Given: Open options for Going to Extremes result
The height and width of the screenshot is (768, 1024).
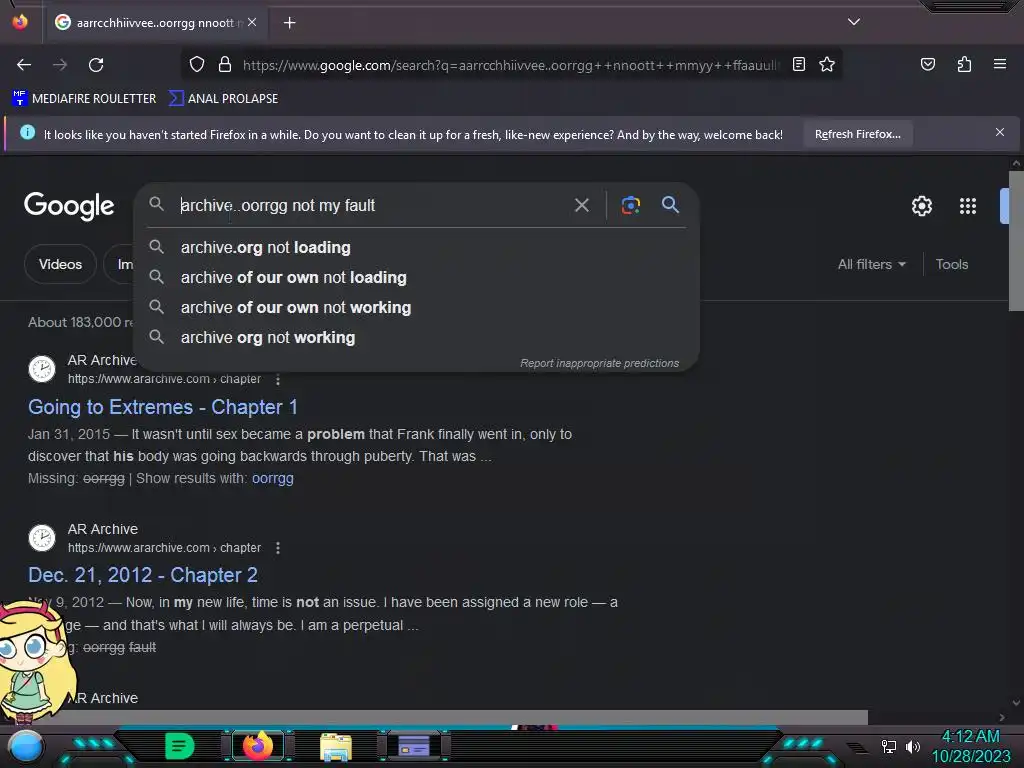Looking at the screenshot, I should click(x=278, y=379).
